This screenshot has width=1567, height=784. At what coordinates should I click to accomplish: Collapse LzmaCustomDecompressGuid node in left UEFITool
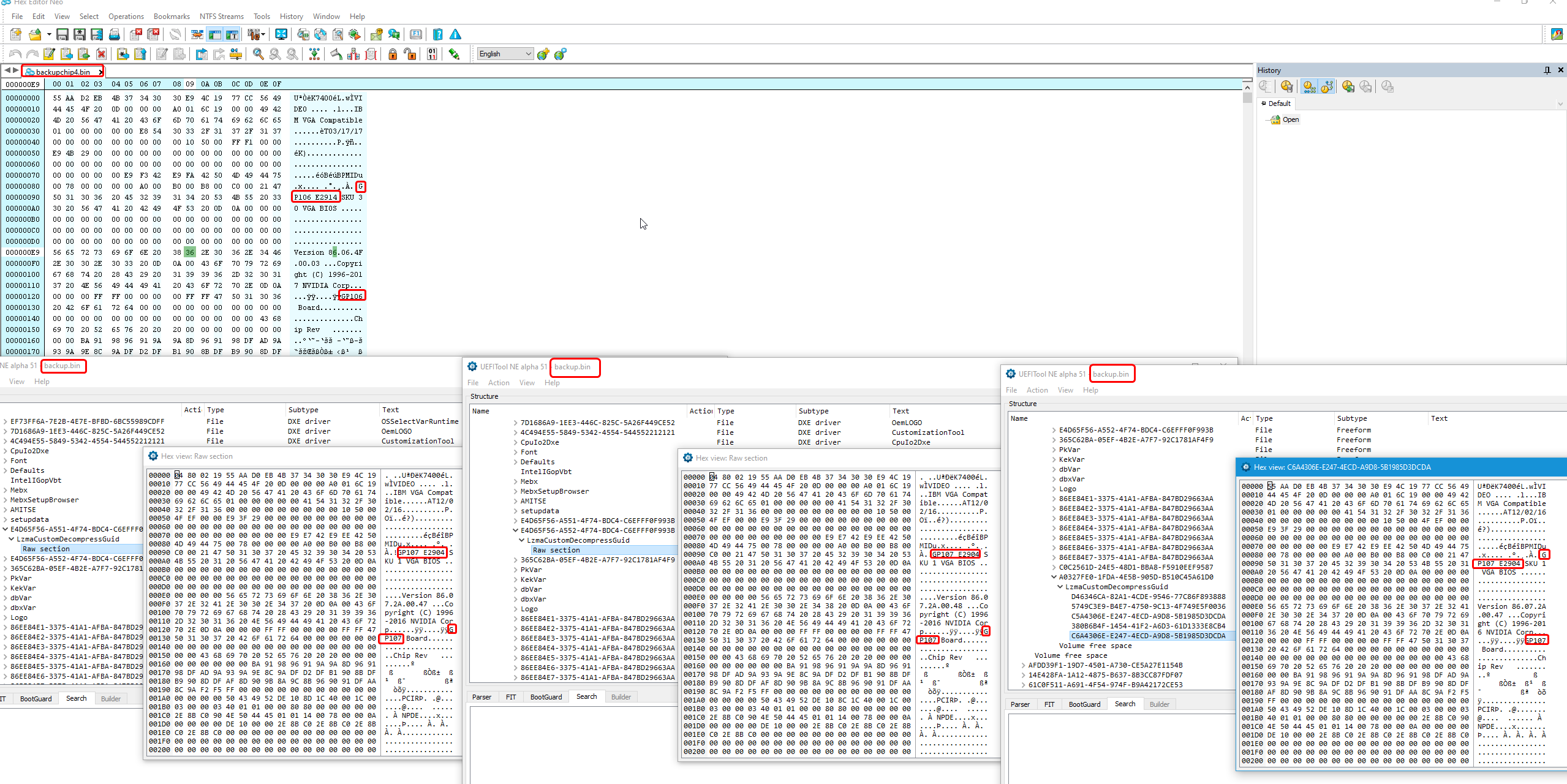[x=12, y=539]
